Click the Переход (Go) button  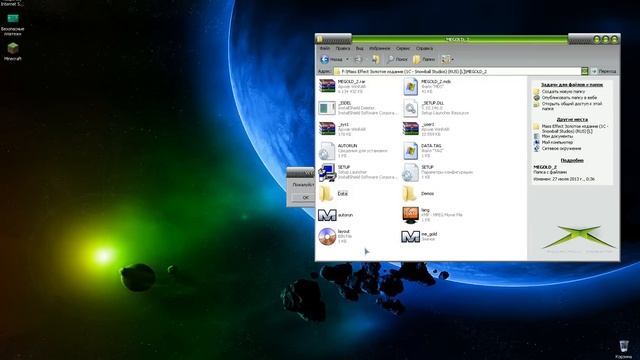point(604,71)
